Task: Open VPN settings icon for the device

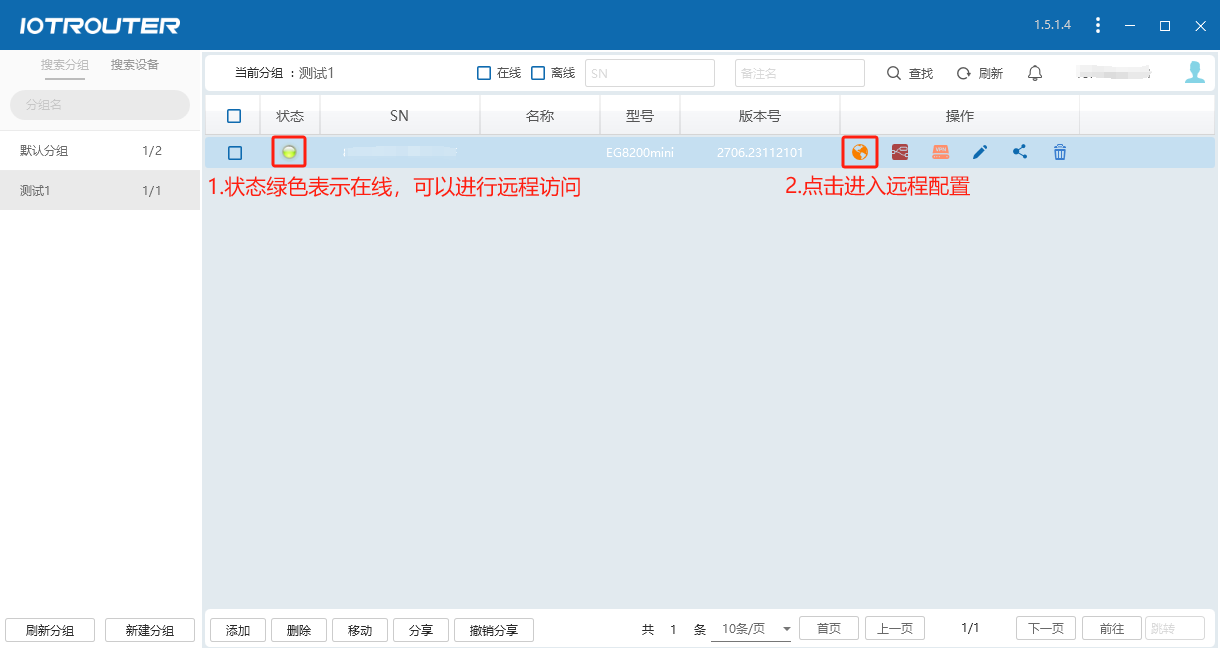Action: [939, 152]
